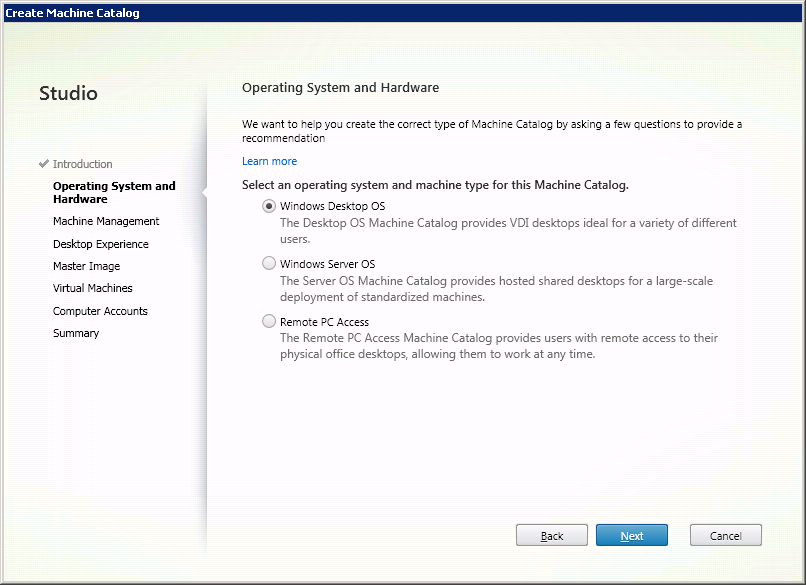Select the Virtual Machines step
The width and height of the screenshot is (806, 585).
93,288
